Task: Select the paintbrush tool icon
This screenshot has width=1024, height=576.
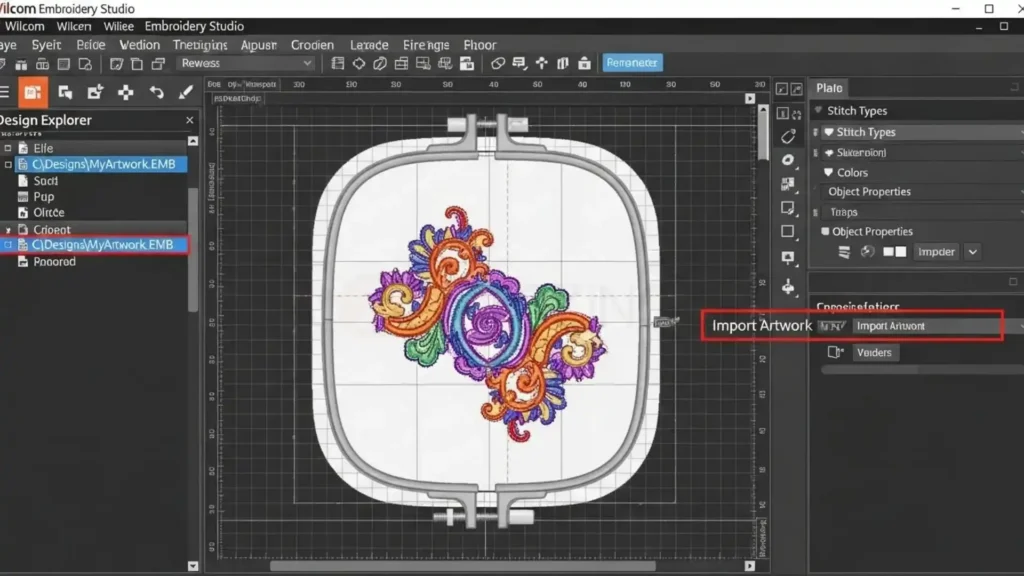Action: click(185, 92)
